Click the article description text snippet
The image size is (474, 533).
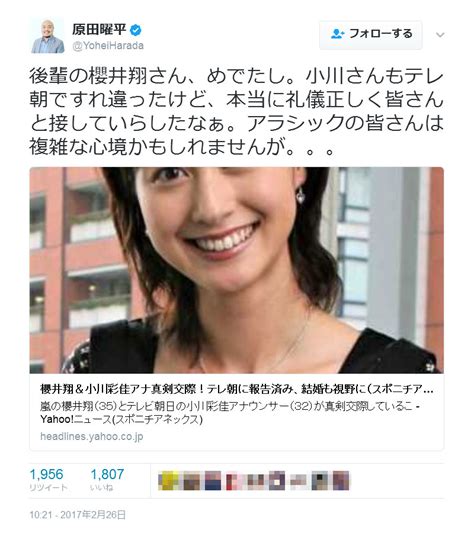230,413
